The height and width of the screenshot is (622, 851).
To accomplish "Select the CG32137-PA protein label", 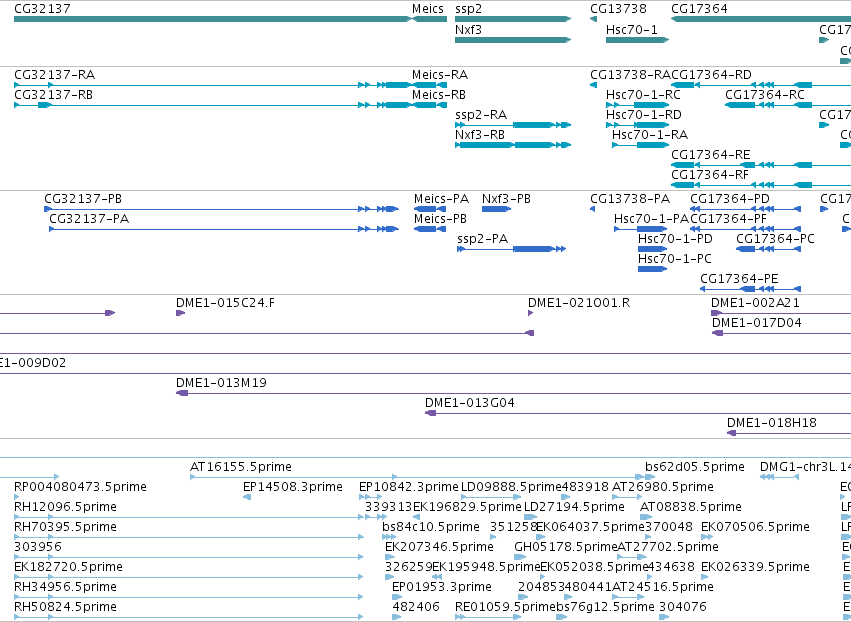I will tap(89, 219).
